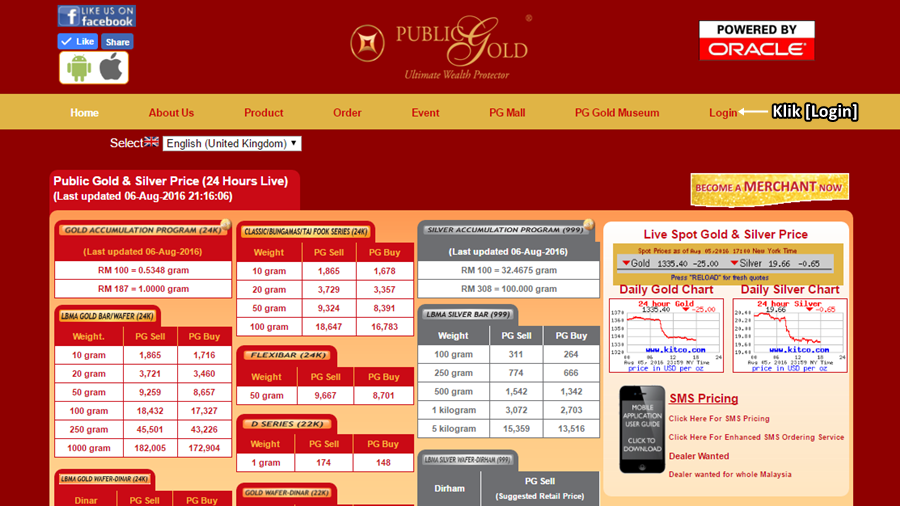Open the Order menu item
This screenshot has width=900, height=506.
tap(347, 112)
